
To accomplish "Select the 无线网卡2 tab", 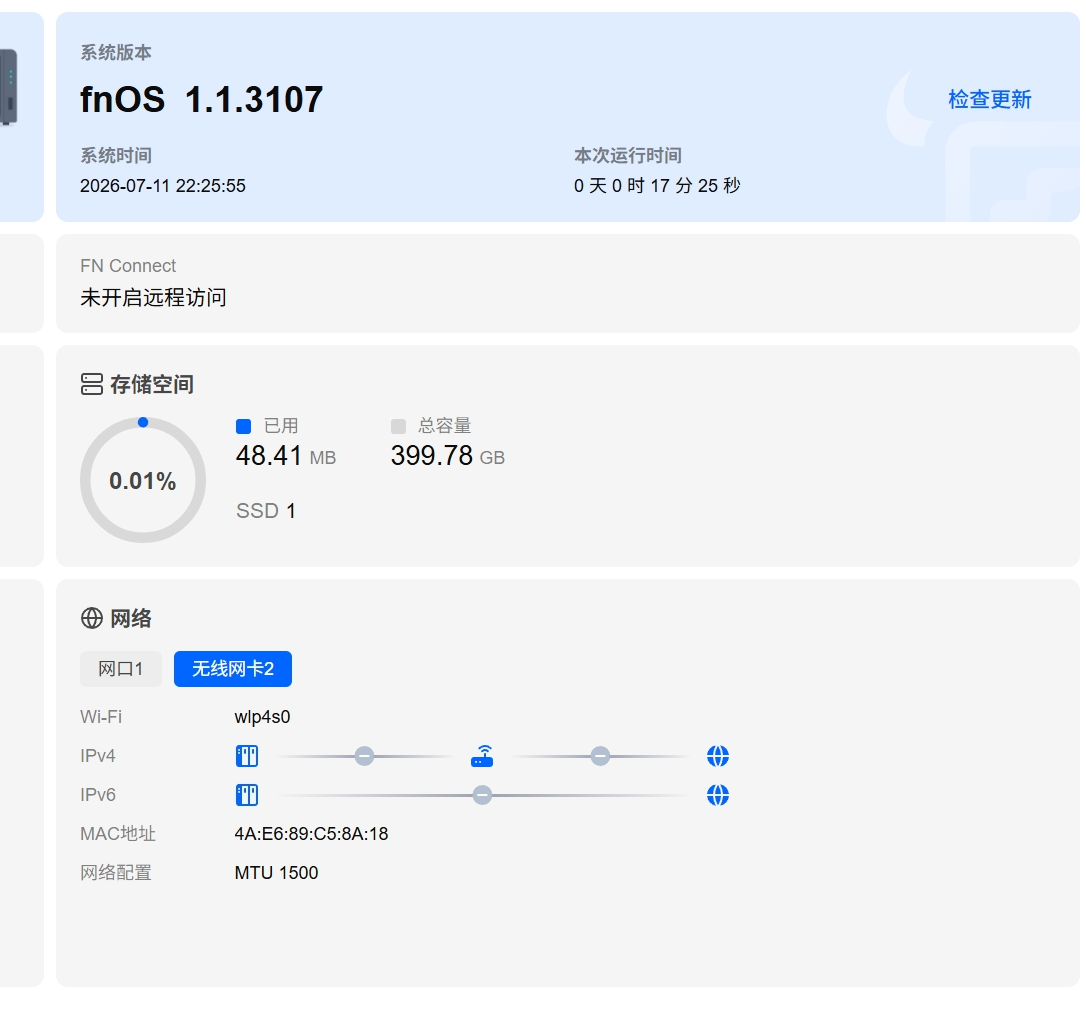I will [233, 669].
